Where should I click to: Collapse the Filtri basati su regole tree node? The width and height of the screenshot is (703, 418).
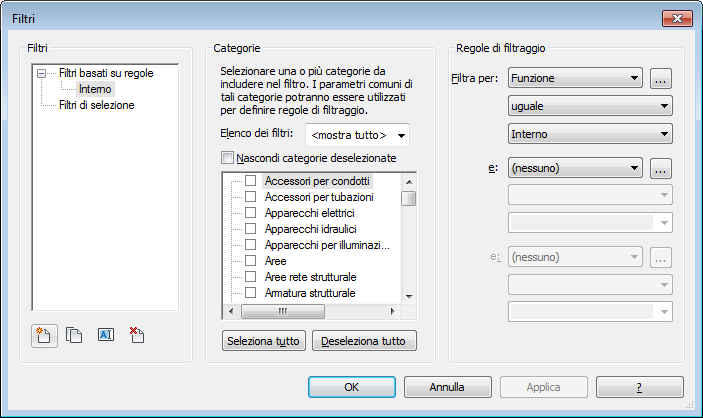pos(41,73)
